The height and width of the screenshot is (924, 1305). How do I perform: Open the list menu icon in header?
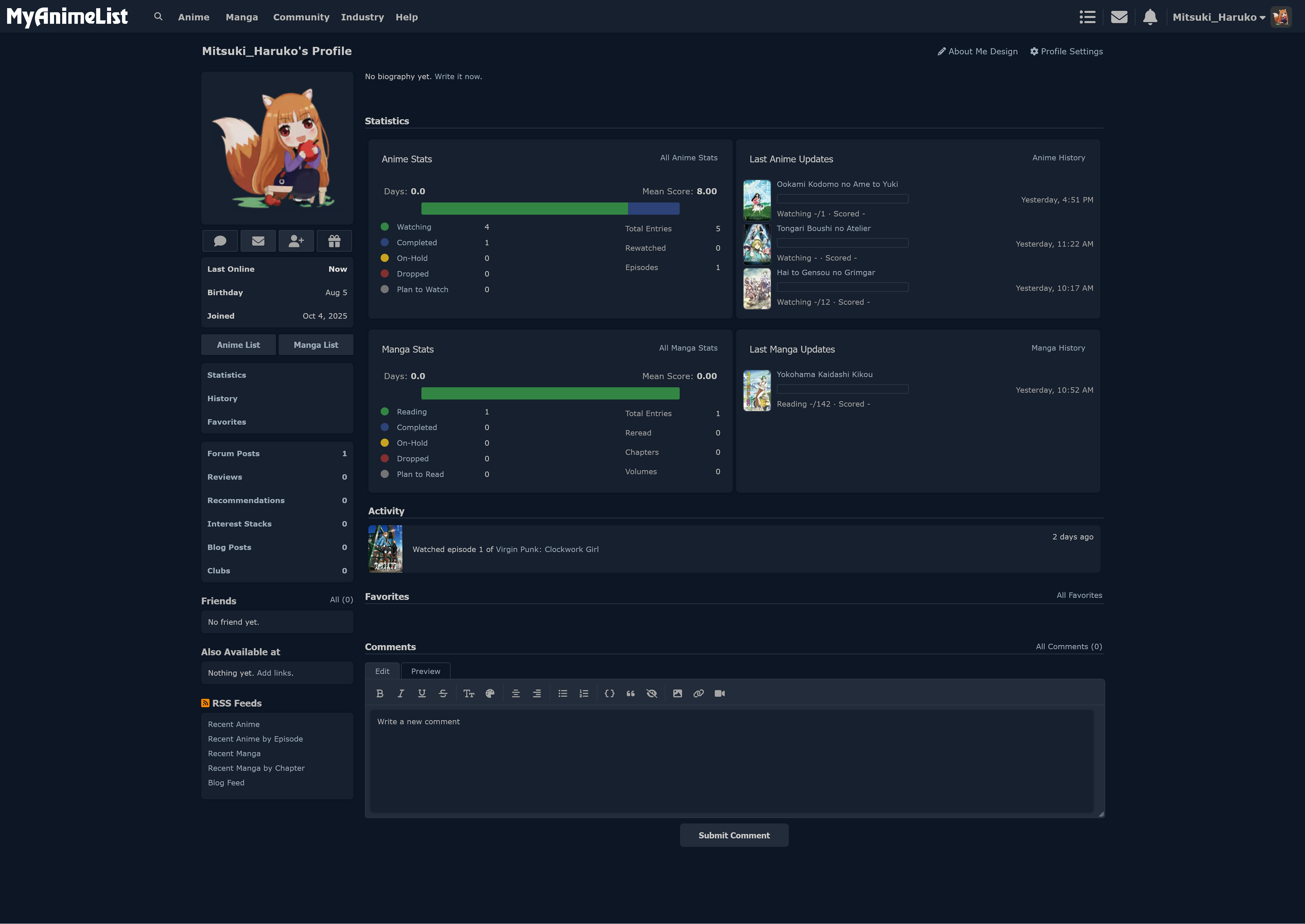point(1087,17)
